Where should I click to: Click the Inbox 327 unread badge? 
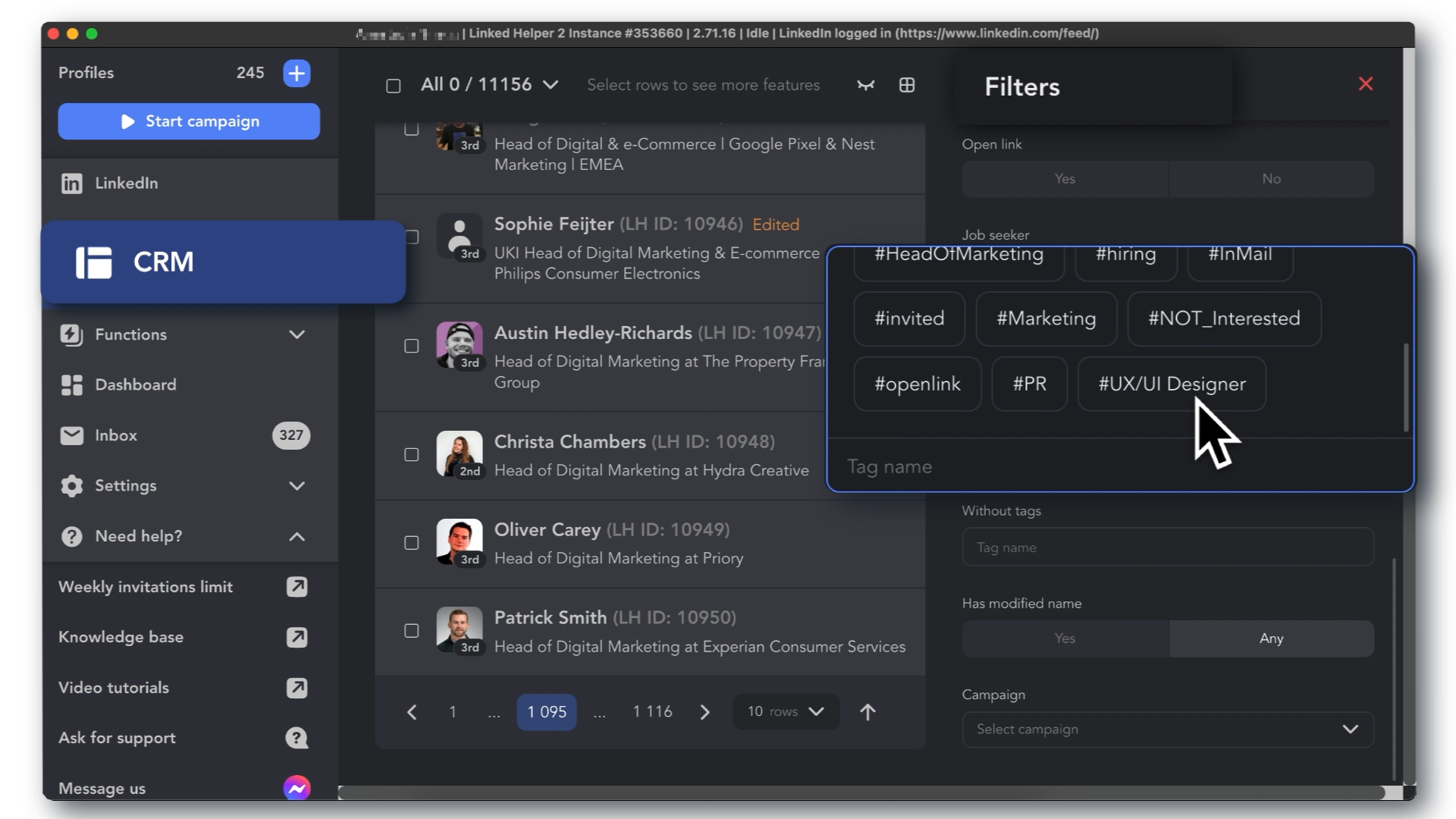pyautogui.click(x=291, y=435)
